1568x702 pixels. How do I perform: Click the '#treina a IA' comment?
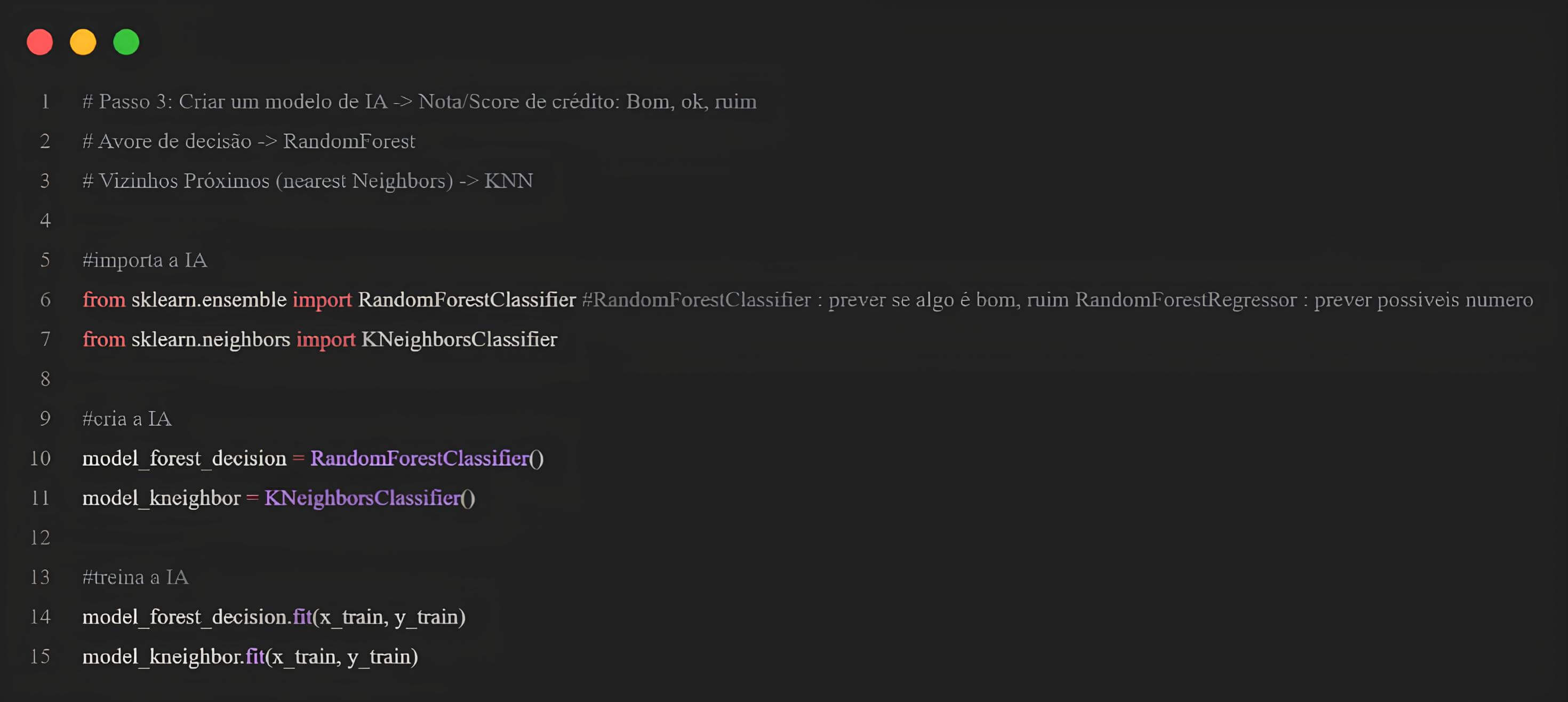pos(135,577)
